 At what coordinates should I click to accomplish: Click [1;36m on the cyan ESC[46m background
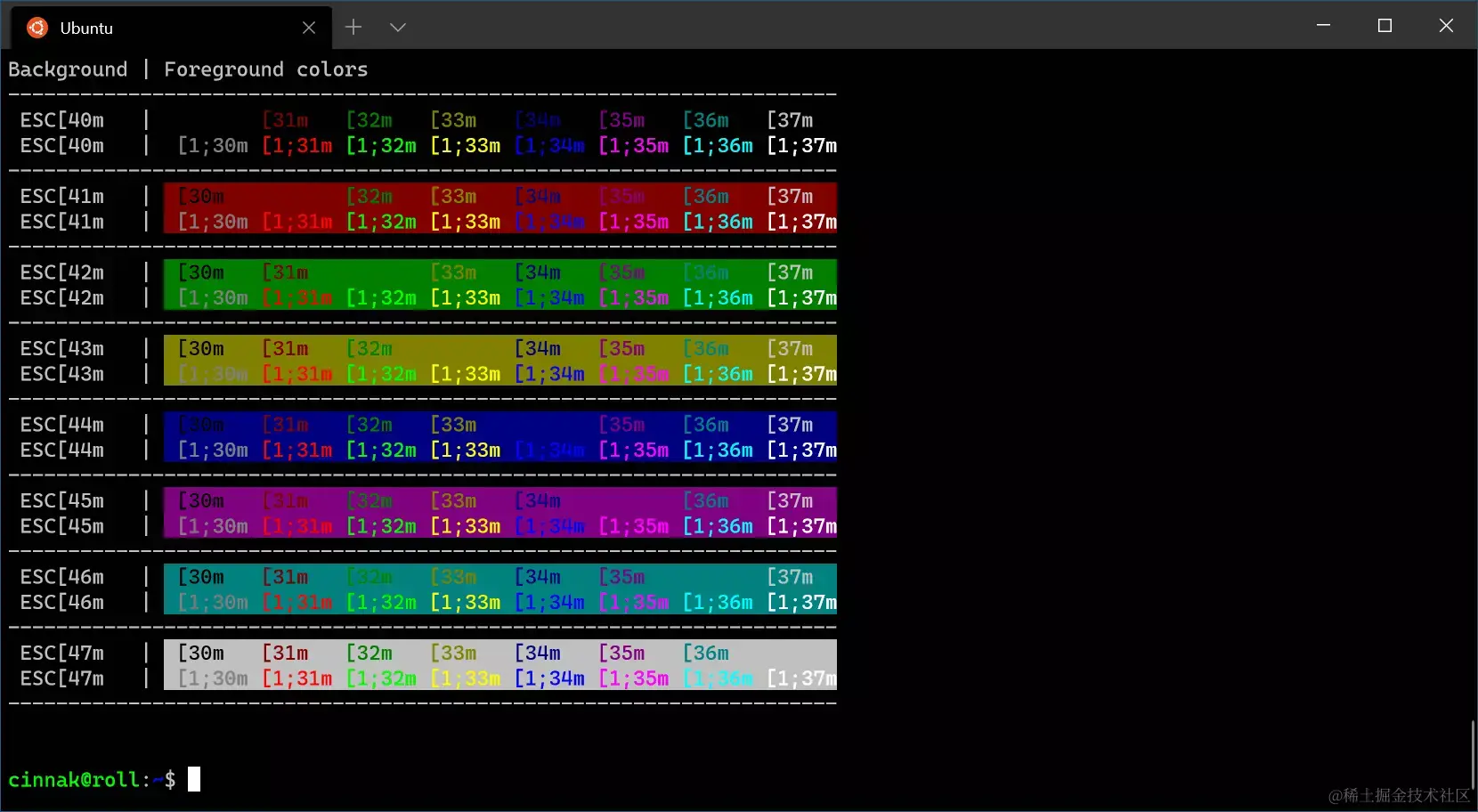718,602
